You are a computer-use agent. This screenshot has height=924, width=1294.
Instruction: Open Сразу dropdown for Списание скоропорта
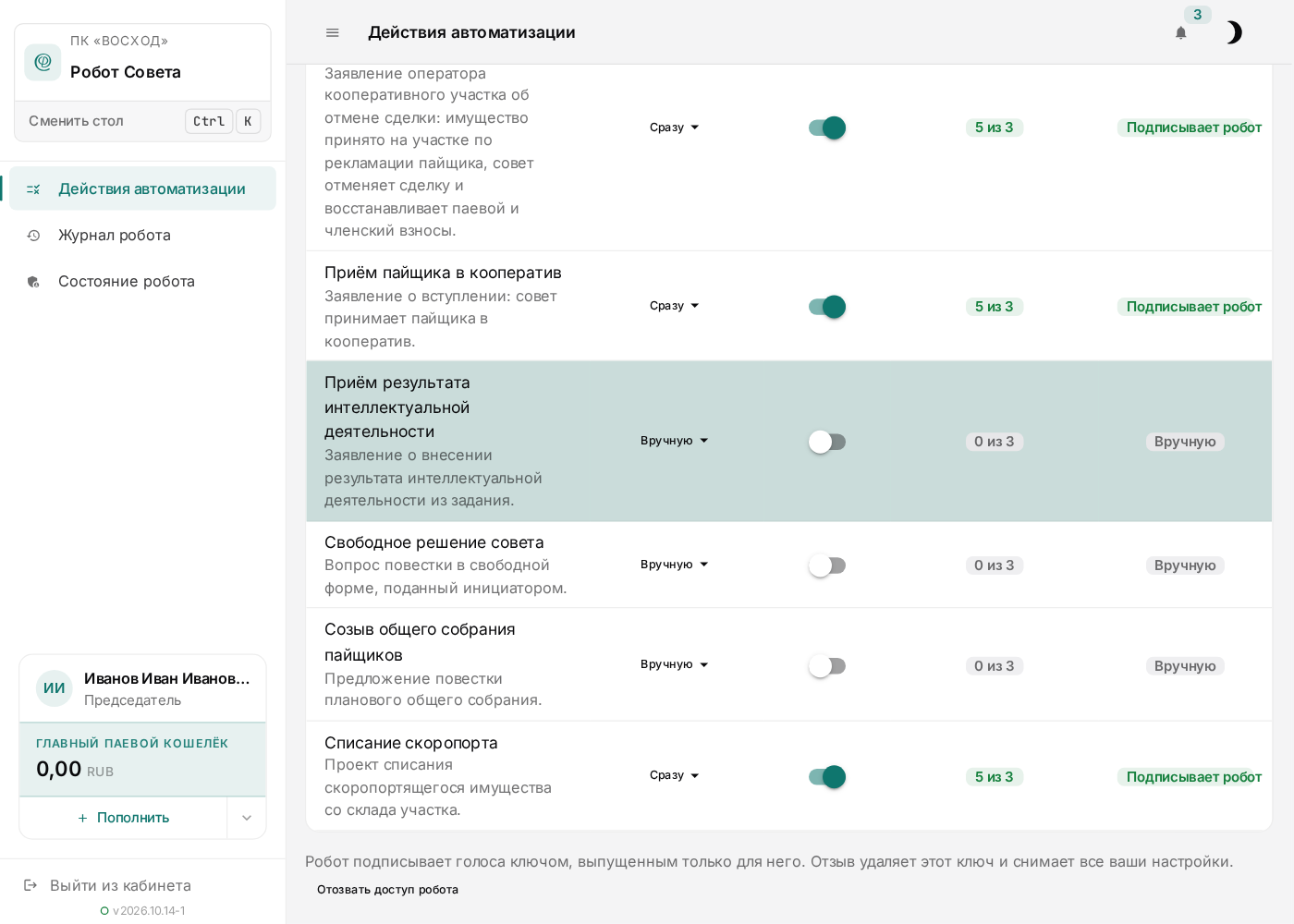pyautogui.click(x=675, y=775)
